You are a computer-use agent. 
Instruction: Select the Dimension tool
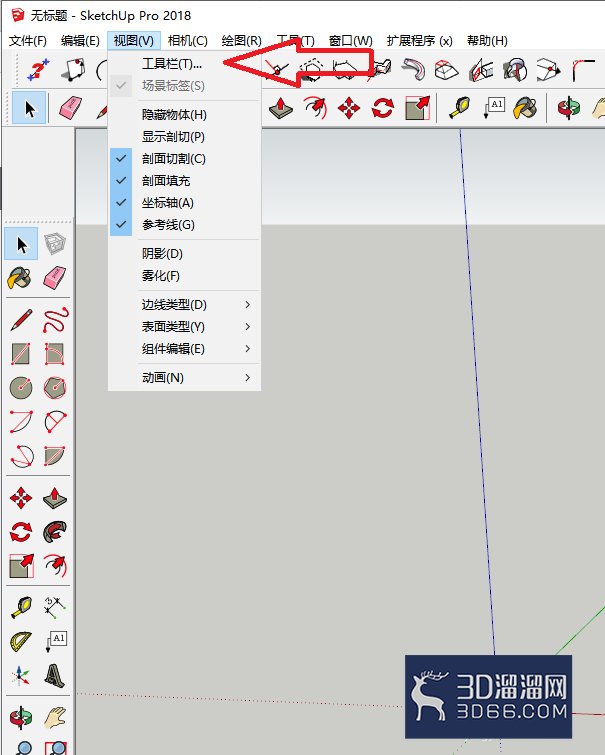54,608
